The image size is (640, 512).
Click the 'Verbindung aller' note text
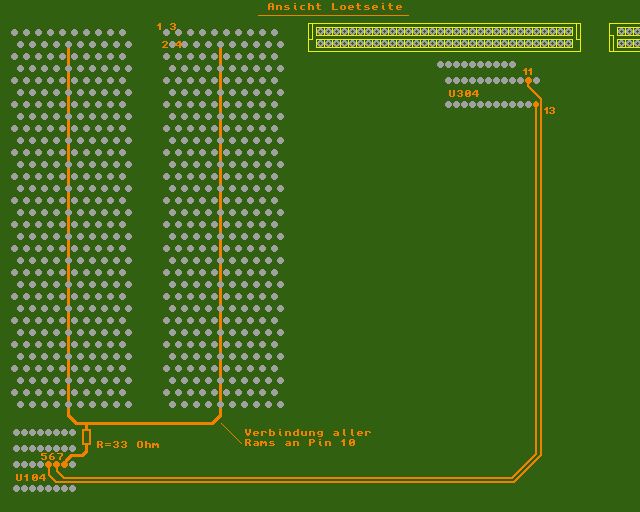308,432
